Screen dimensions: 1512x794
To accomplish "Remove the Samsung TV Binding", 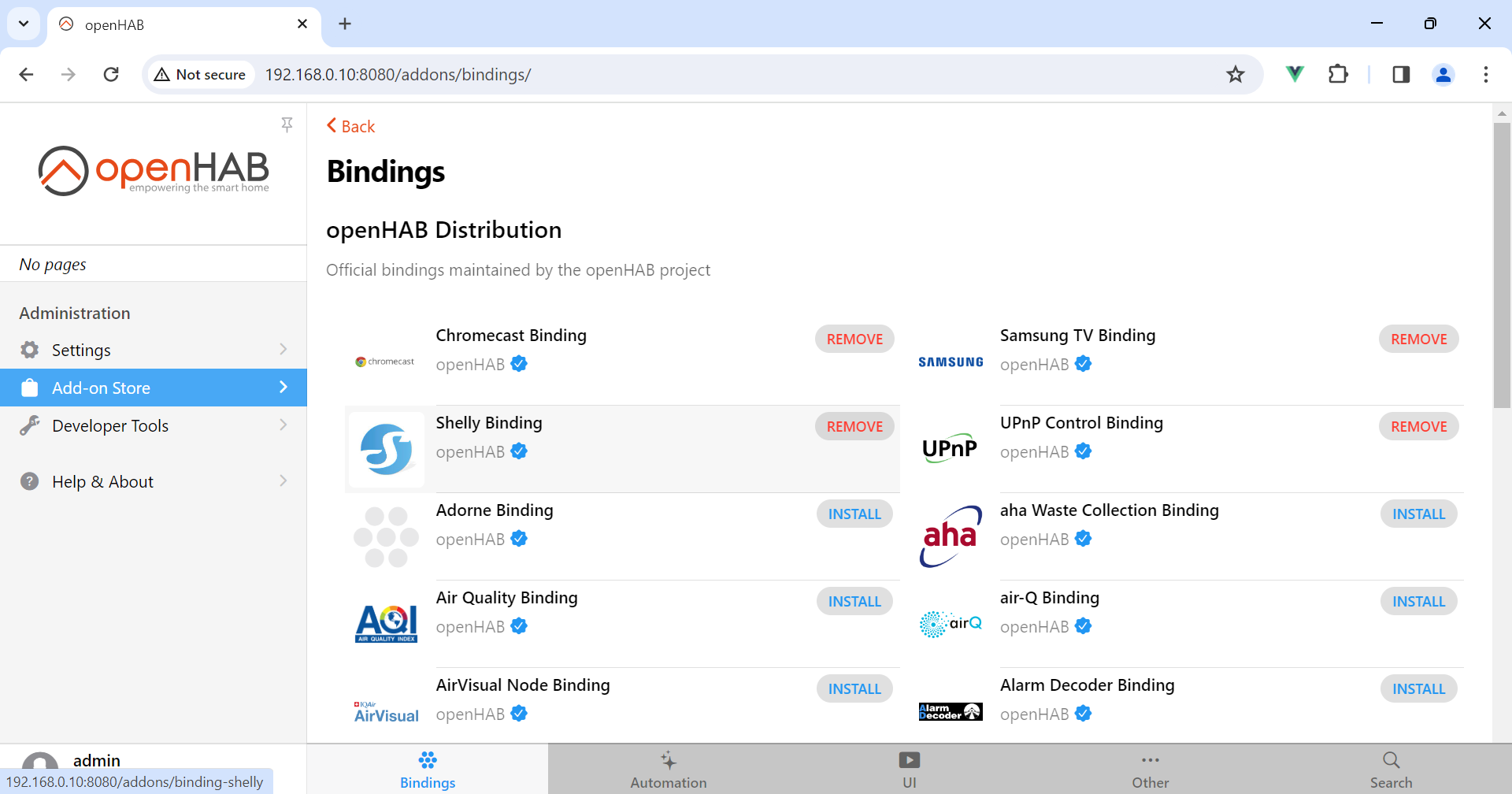I will (1419, 339).
